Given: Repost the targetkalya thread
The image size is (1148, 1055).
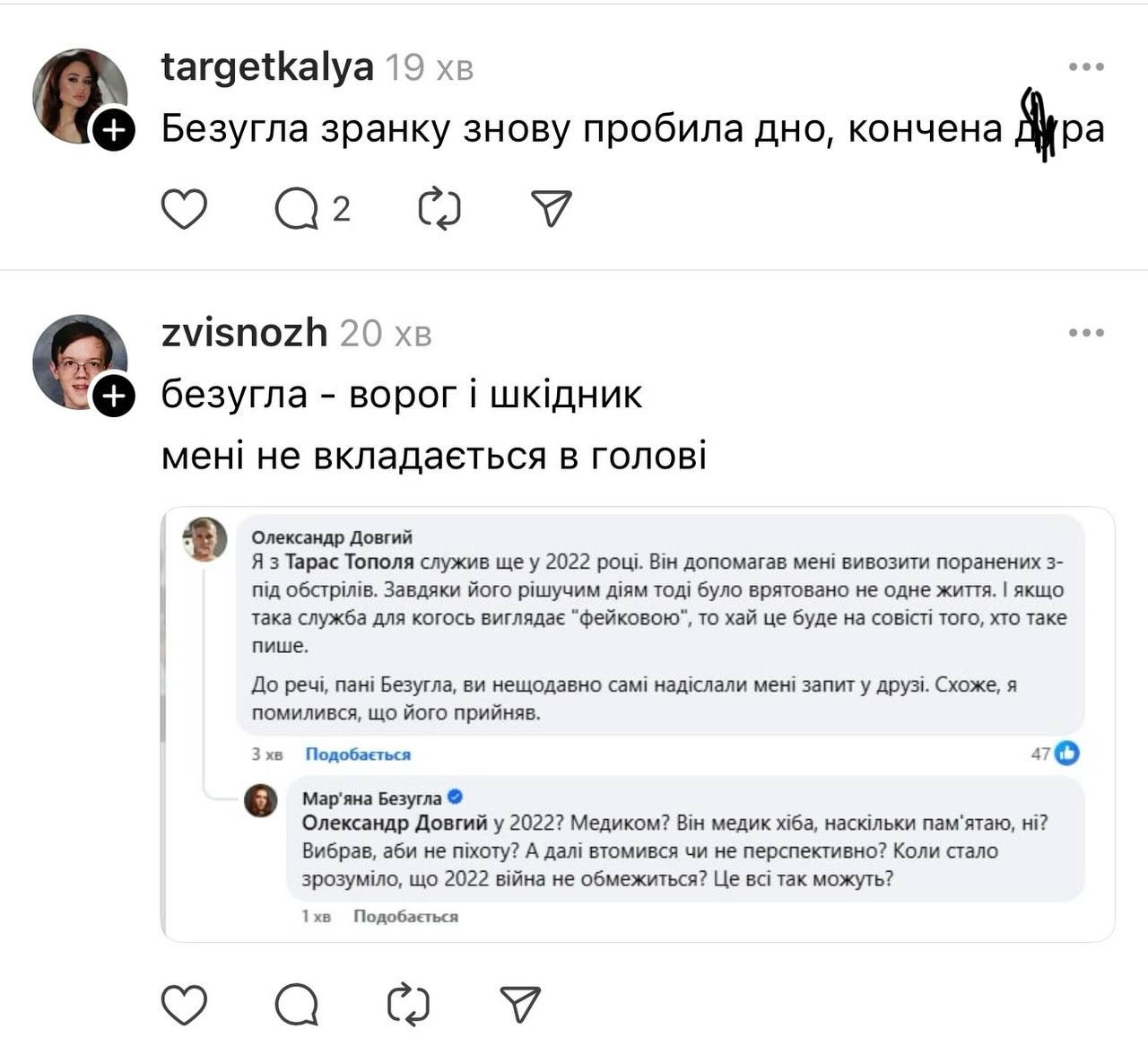Looking at the screenshot, I should pyautogui.click(x=439, y=209).
